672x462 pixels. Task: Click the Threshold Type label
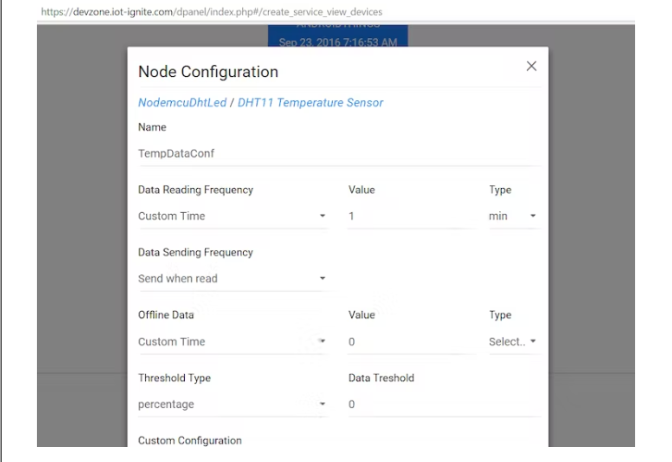pyautogui.click(x=174, y=378)
